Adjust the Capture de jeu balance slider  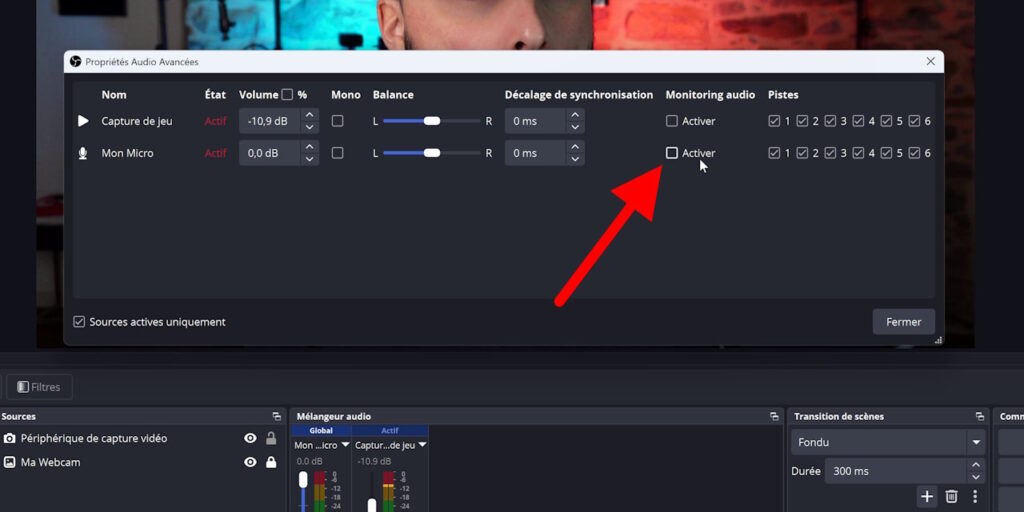click(432, 121)
